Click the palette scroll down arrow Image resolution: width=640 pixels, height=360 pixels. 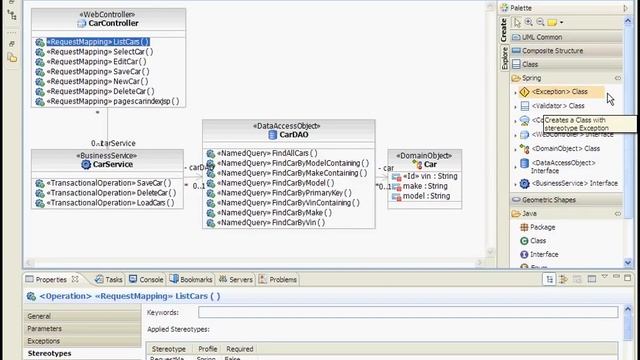pyautogui.click(x=628, y=262)
